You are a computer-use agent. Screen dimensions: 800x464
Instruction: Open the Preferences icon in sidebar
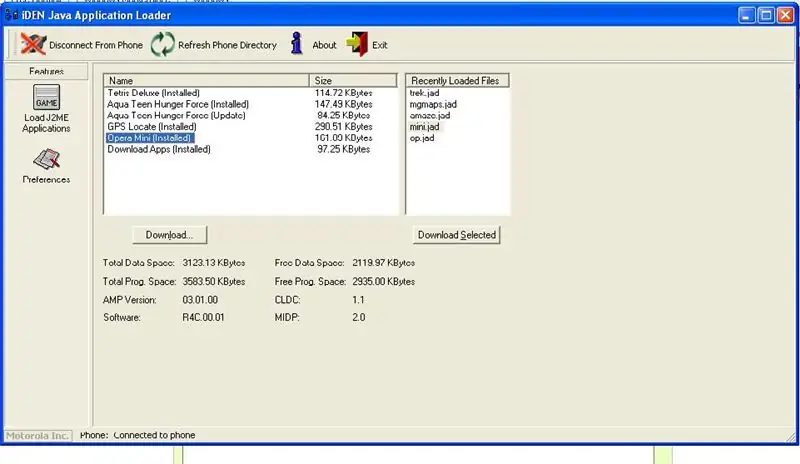[46, 159]
